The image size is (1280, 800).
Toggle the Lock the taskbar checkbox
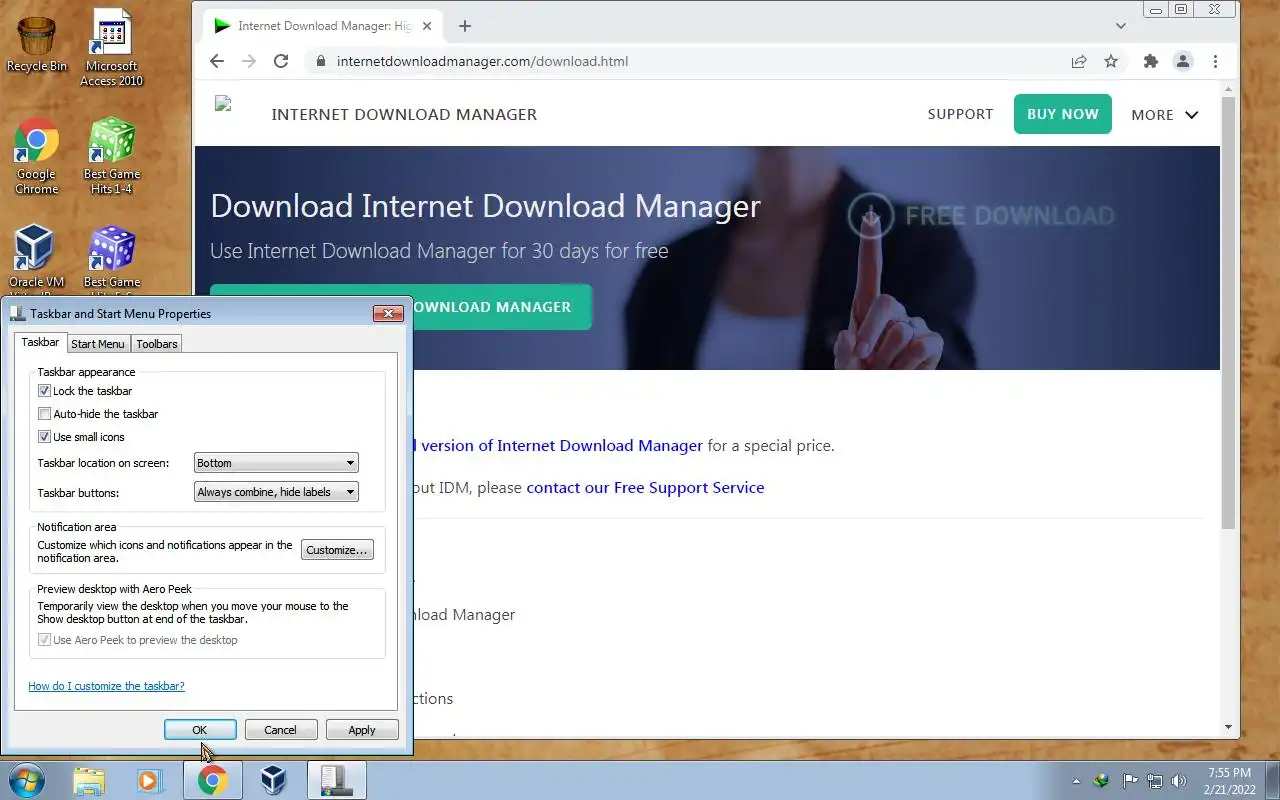44,391
